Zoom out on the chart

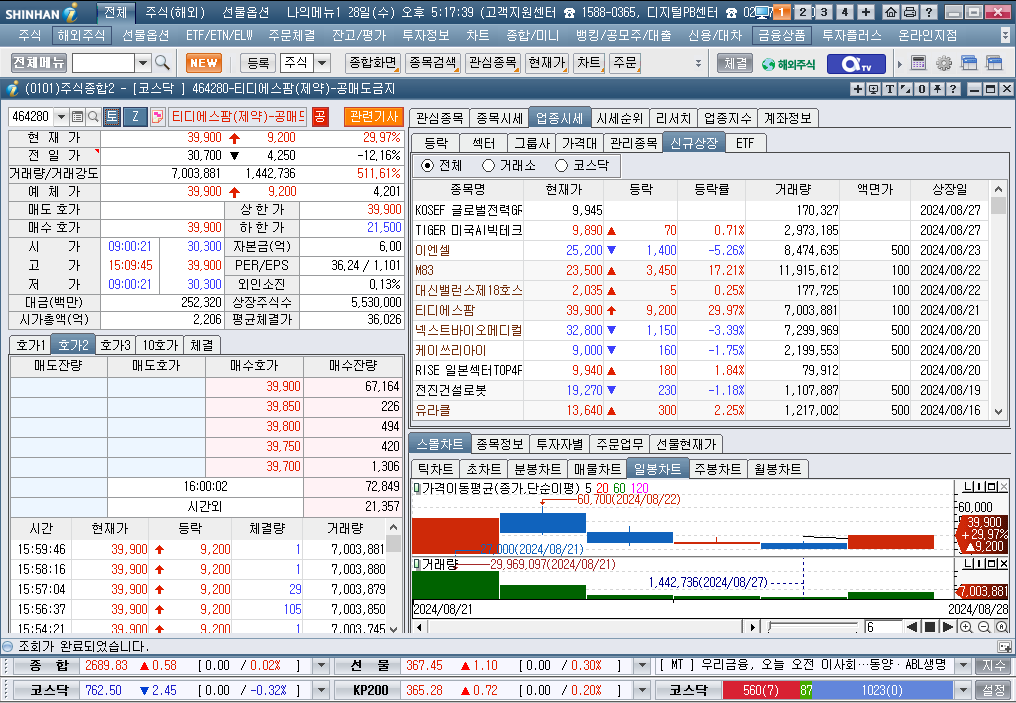click(x=984, y=627)
